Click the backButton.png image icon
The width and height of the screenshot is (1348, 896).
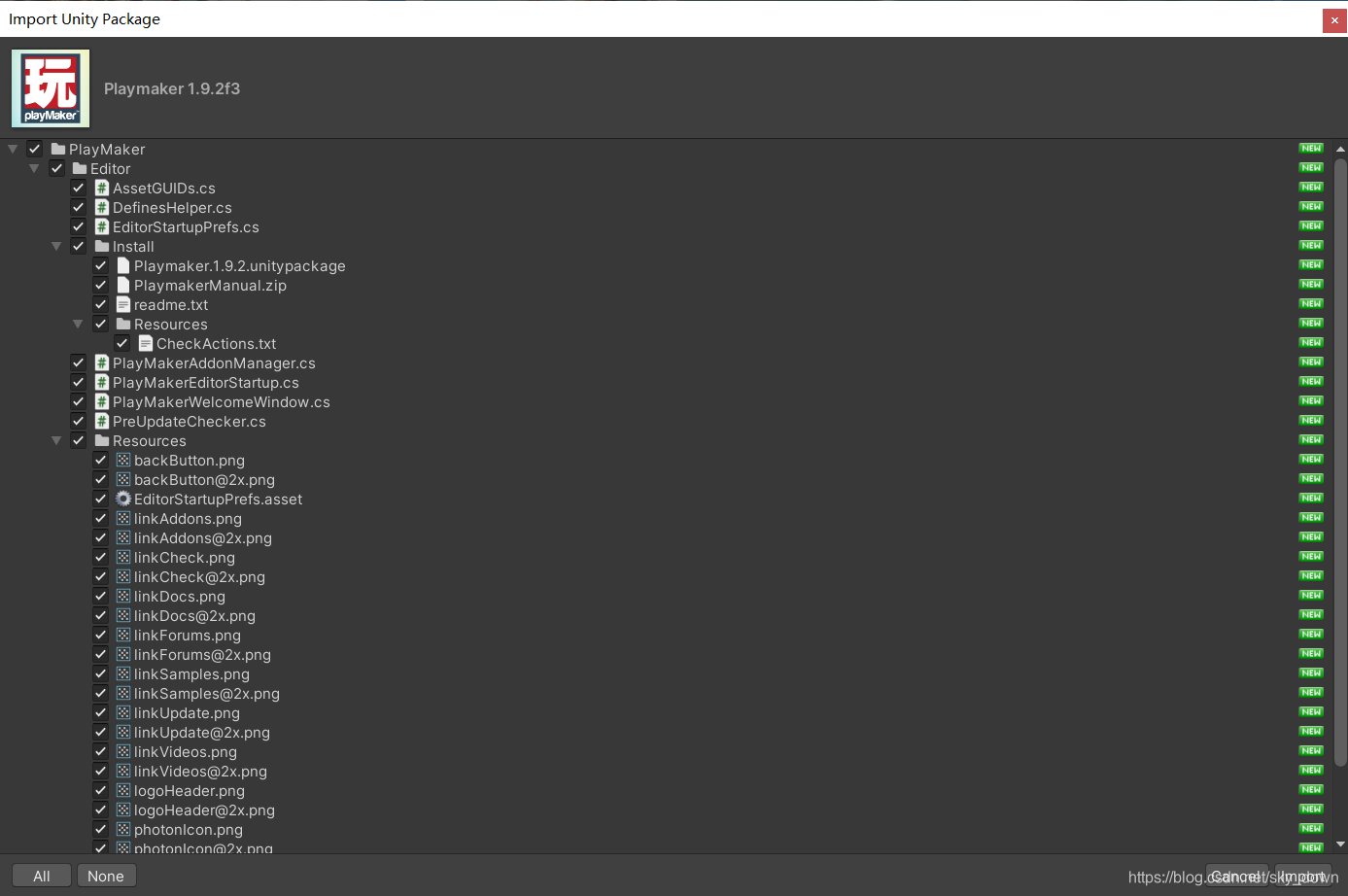coord(123,460)
